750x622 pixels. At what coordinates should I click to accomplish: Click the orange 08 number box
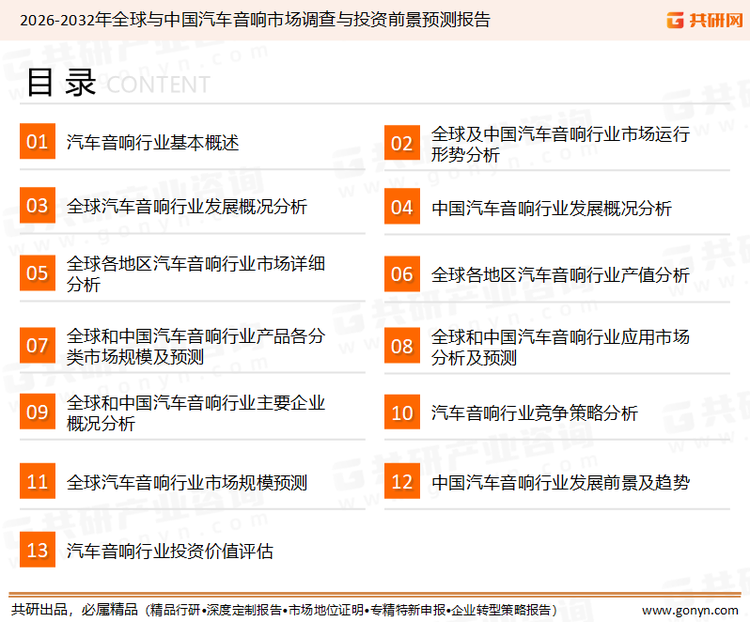click(x=402, y=345)
